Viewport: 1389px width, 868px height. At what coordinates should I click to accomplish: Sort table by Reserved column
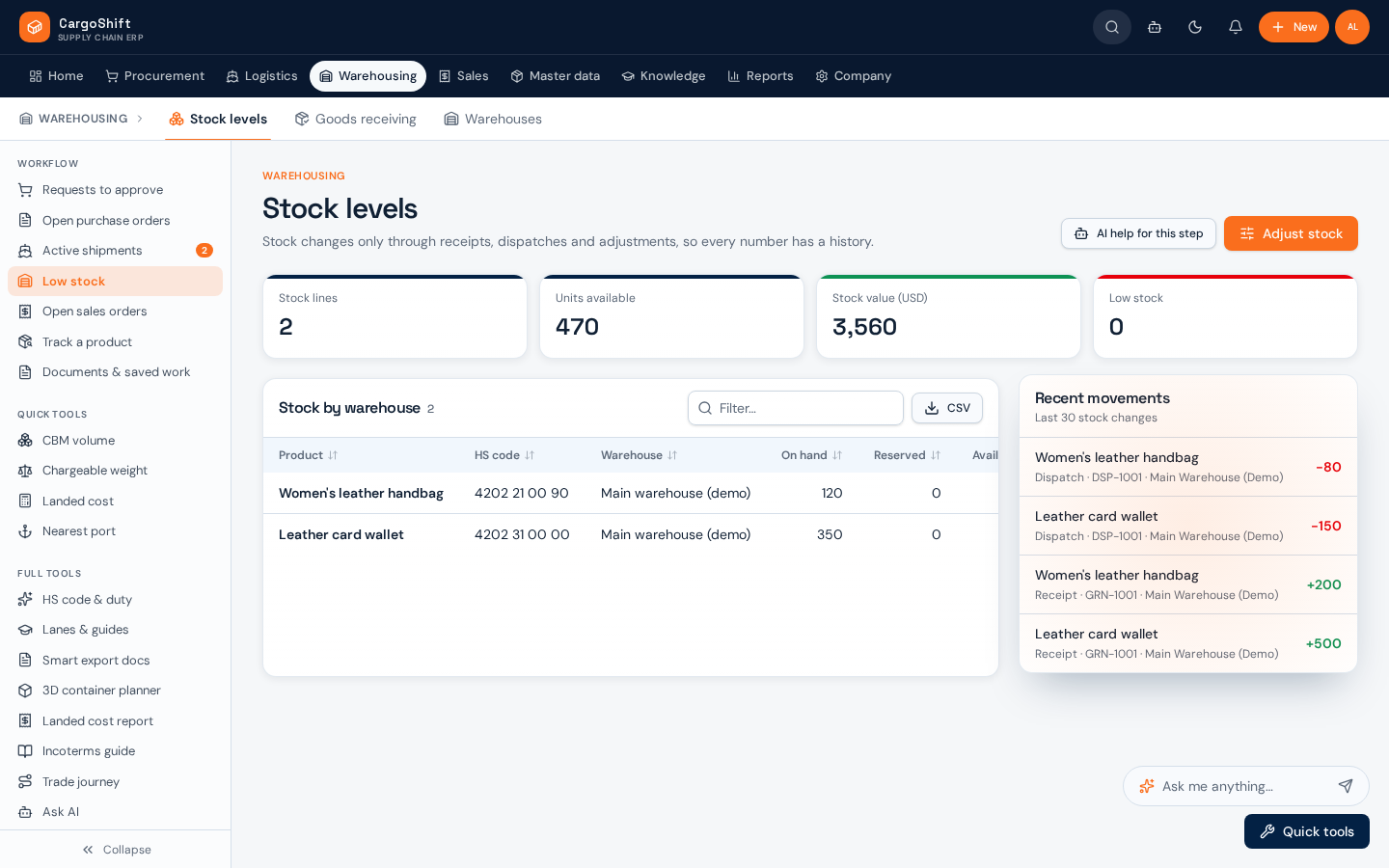908,455
